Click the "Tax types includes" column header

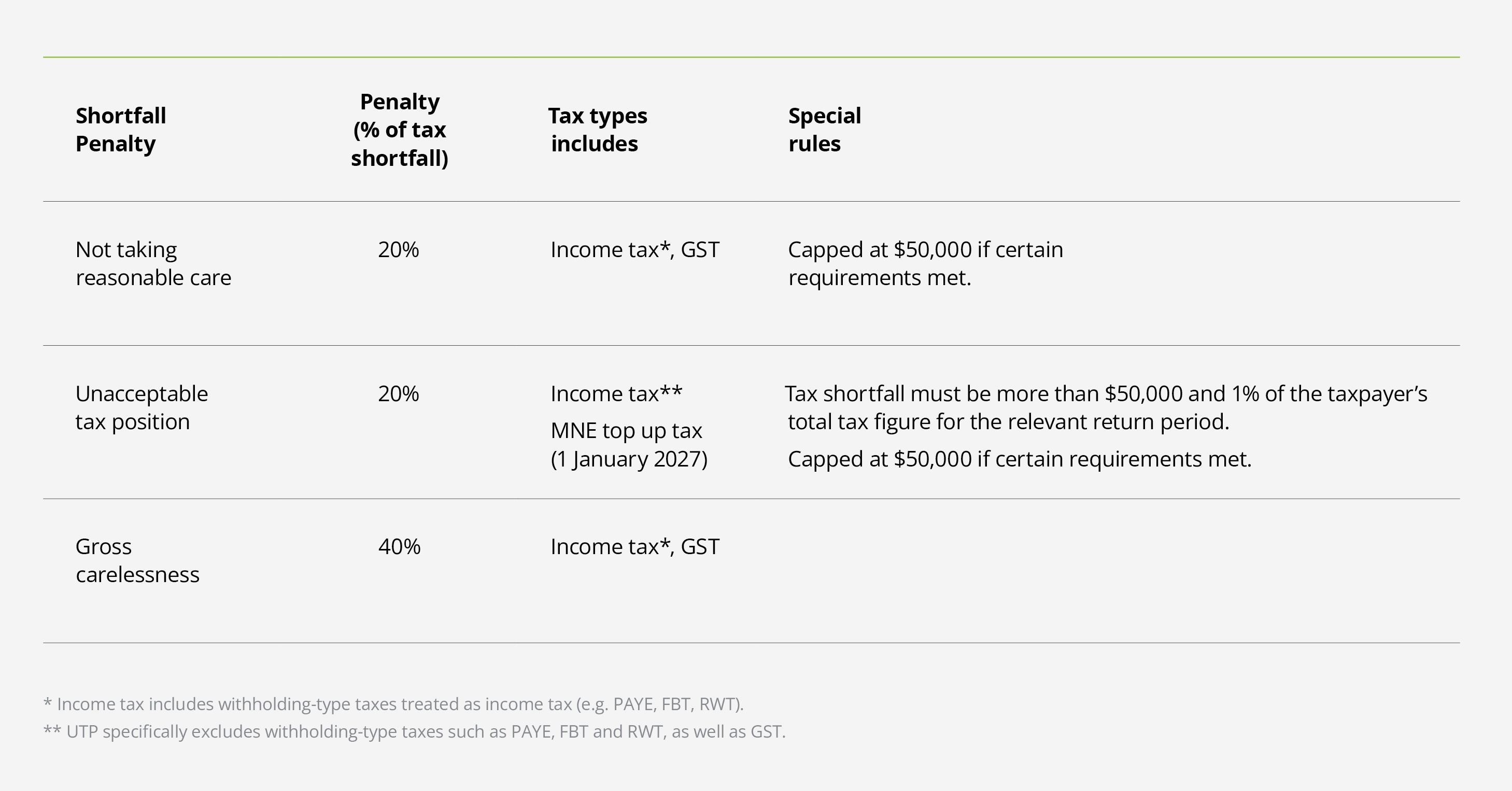pyautogui.click(x=598, y=130)
